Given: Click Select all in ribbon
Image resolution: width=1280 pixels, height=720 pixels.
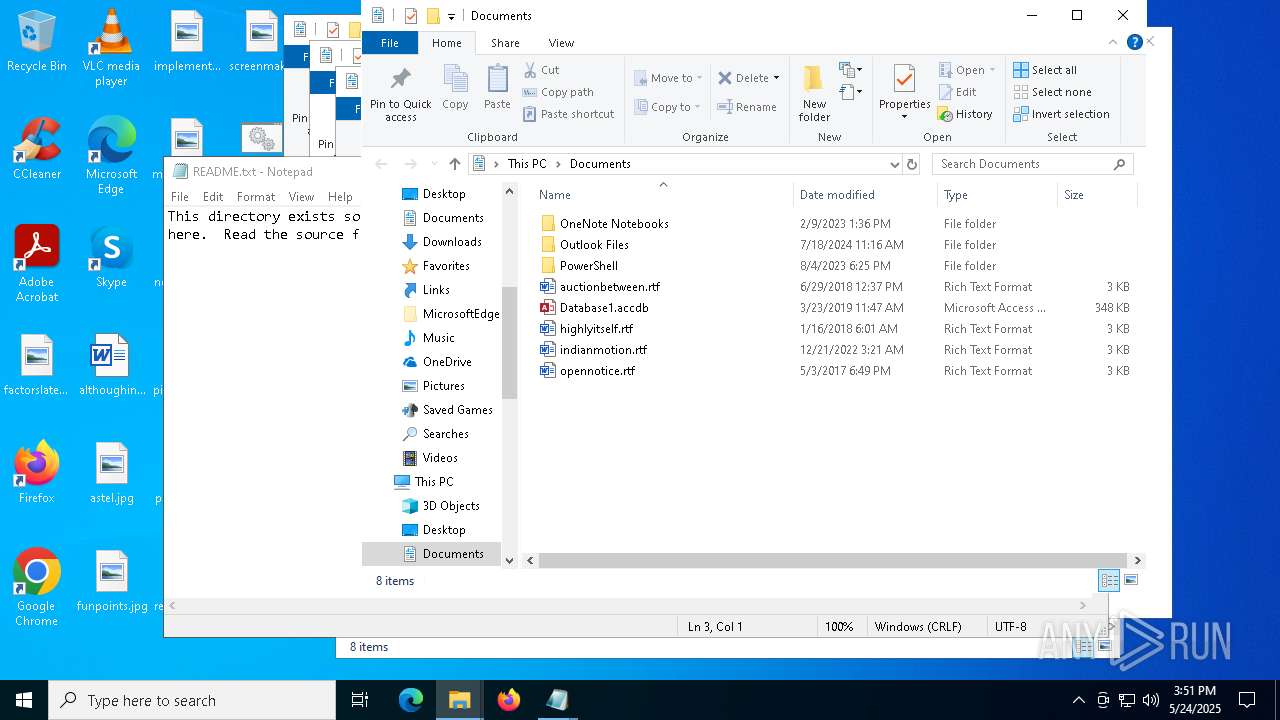Looking at the screenshot, I should [1045, 70].
